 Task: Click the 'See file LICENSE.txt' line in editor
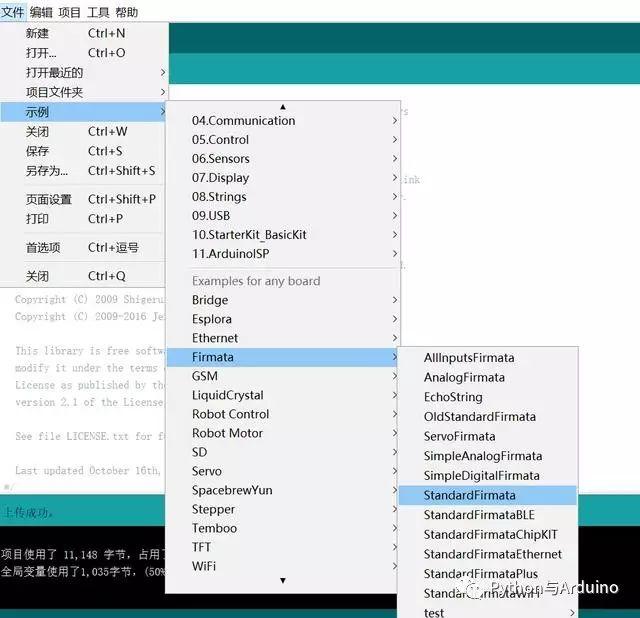tap(90, 436)
